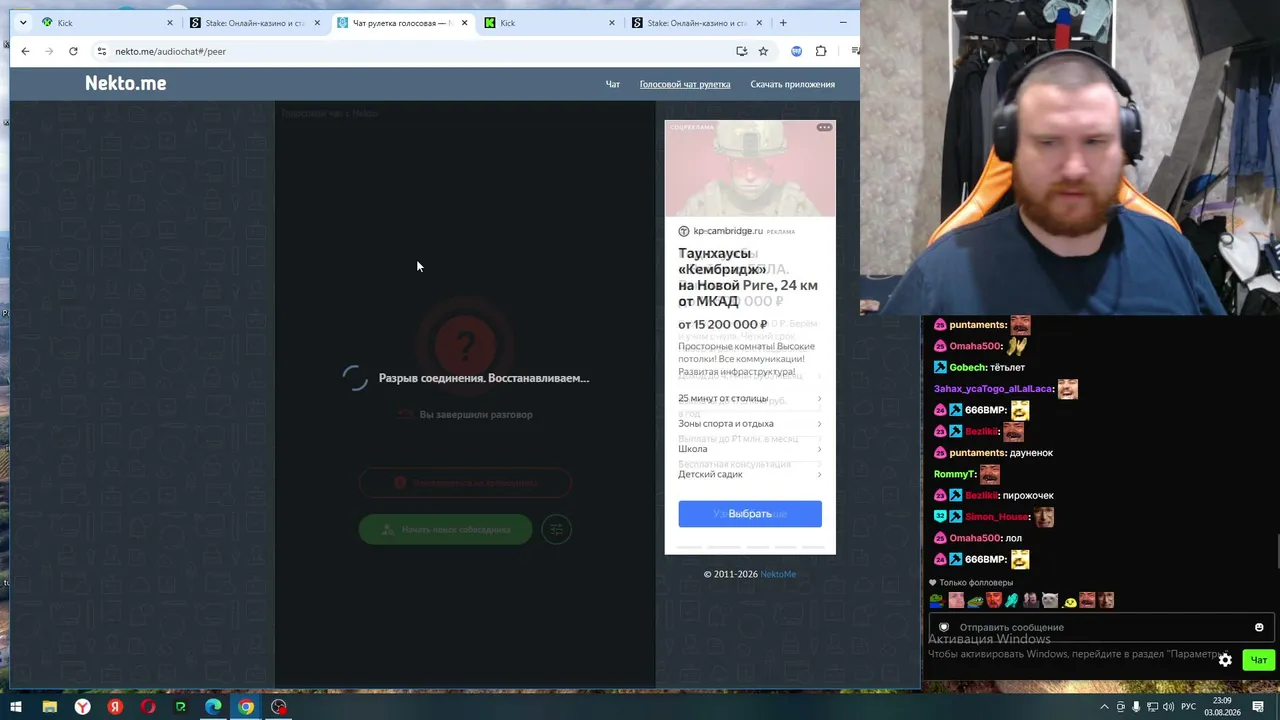Click username Simon_House in chat
Image resolution: width=1280 pixels, height=720 pixels.
point(997,517)
